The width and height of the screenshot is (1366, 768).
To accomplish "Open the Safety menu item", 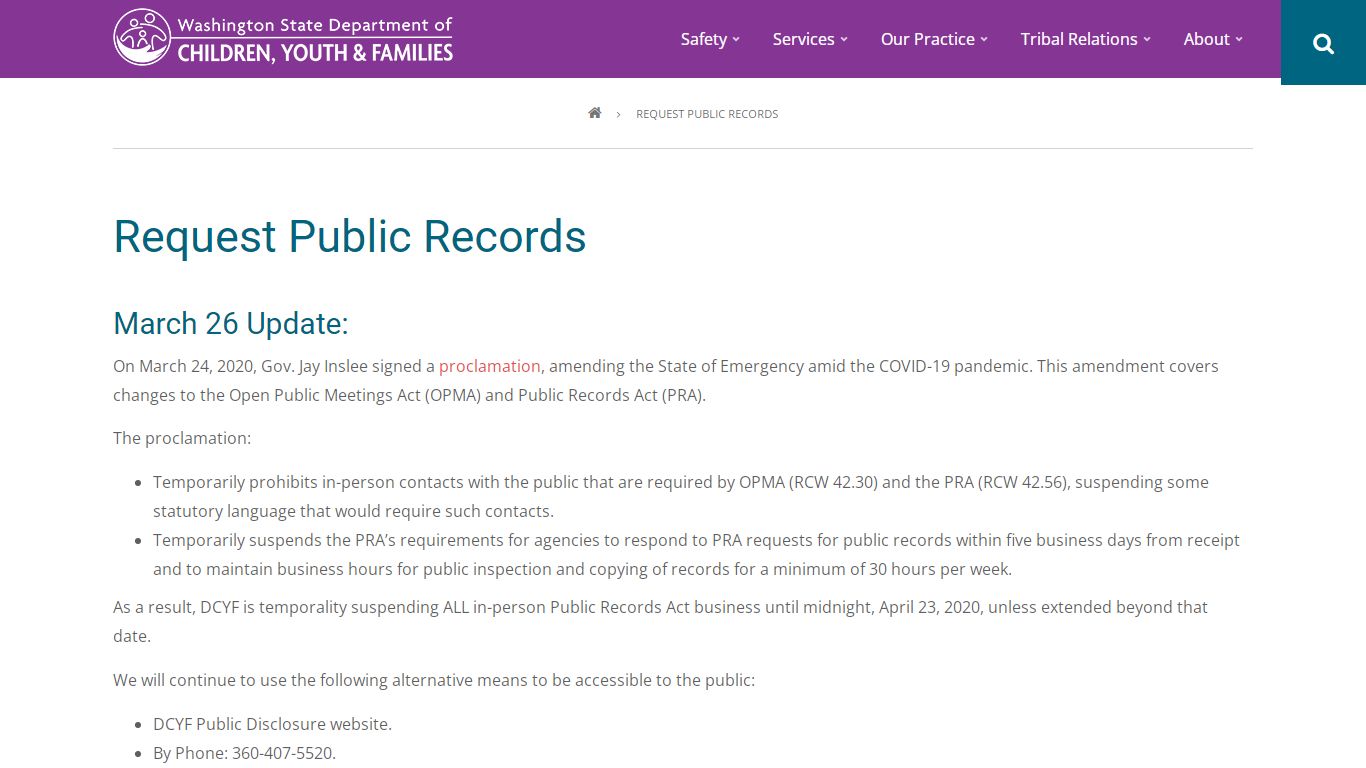I will pos(704,39).
